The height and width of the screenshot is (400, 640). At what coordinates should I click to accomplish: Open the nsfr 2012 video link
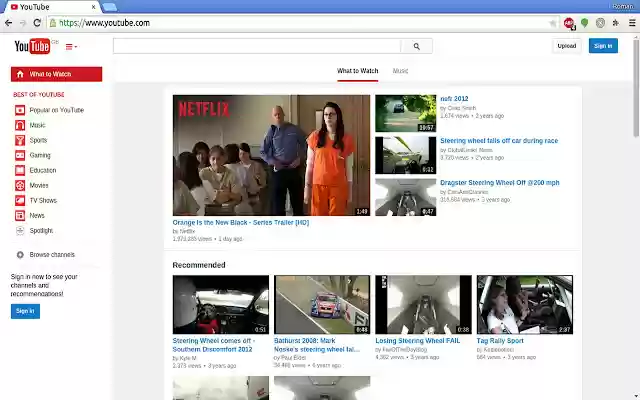[x=454, y=99]
